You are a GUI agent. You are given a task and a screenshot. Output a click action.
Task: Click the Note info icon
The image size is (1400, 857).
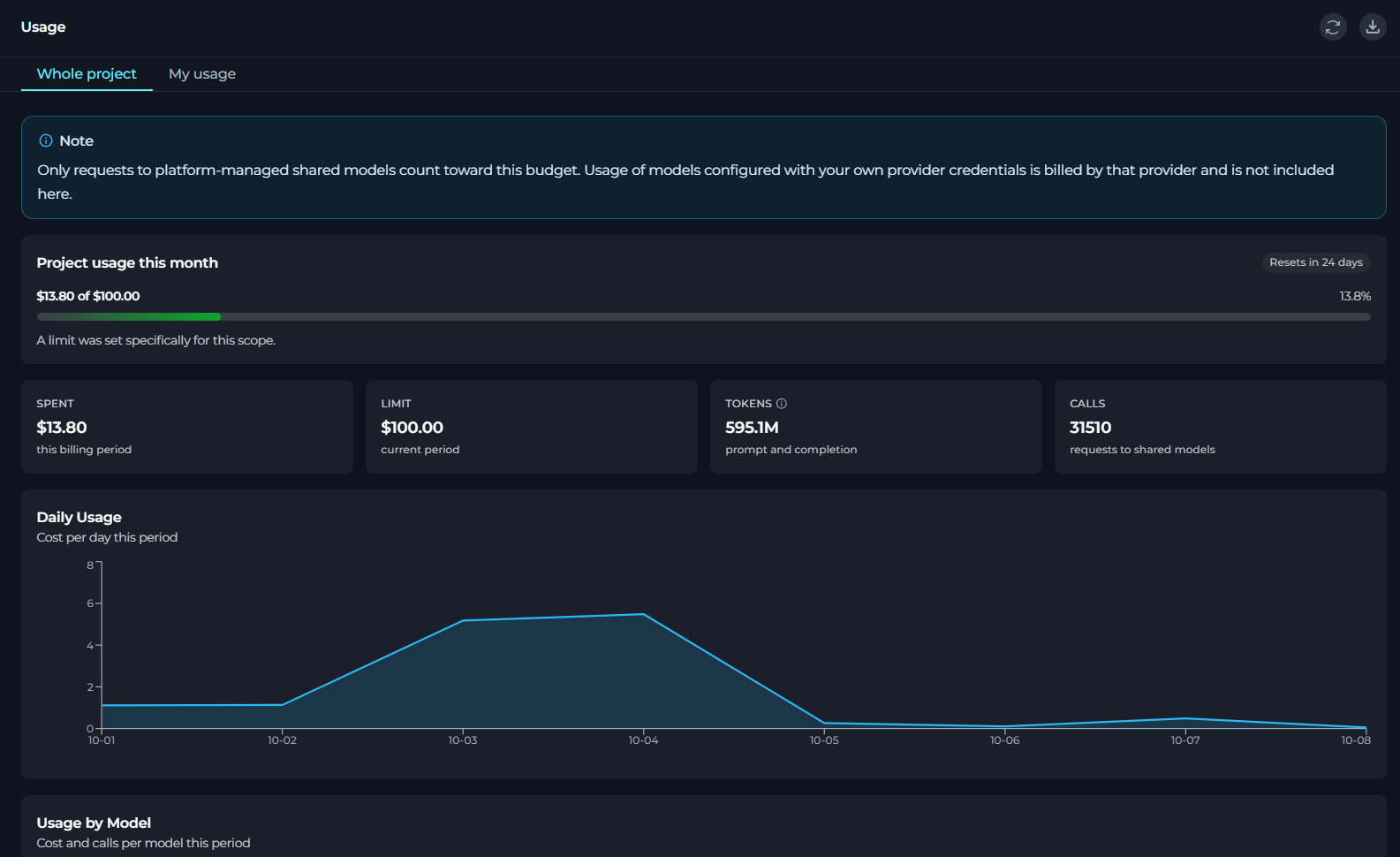(46, 140)
